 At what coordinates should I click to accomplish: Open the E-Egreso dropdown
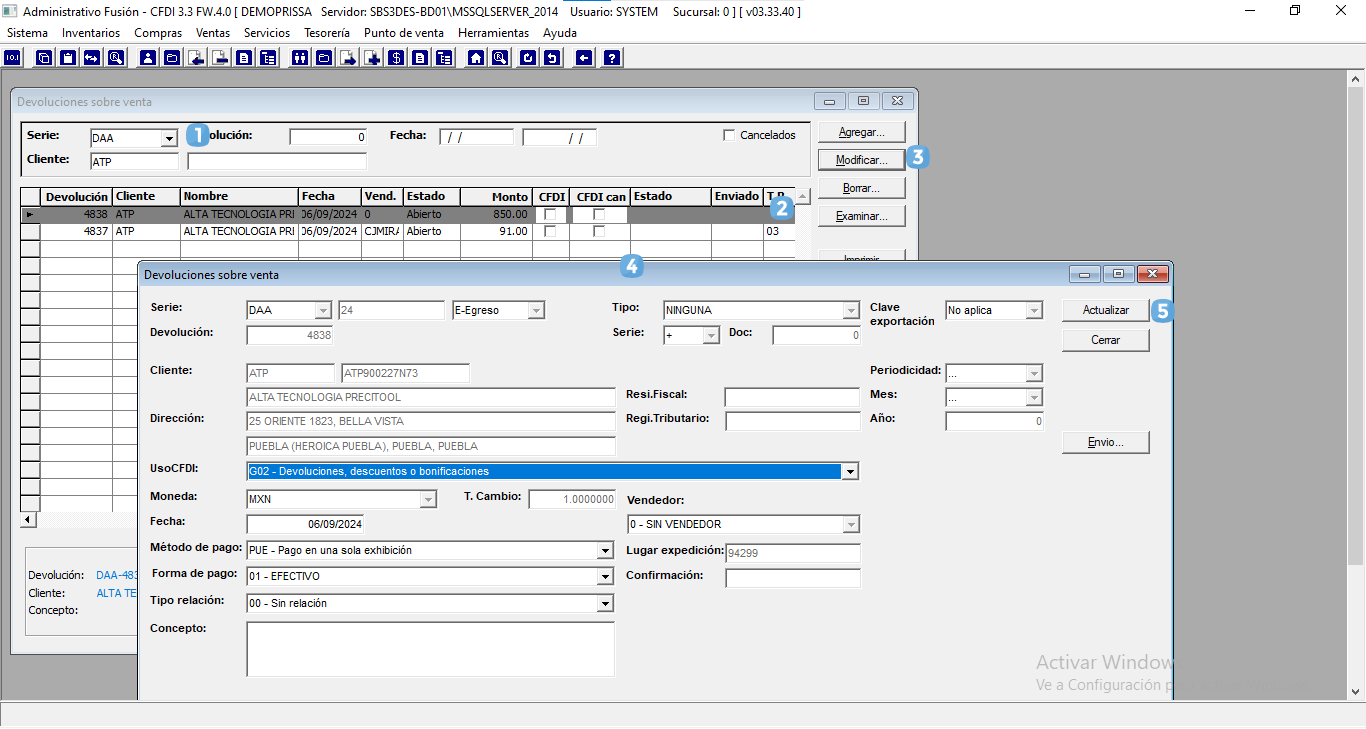pyautogui.click(x=536, y=310)
